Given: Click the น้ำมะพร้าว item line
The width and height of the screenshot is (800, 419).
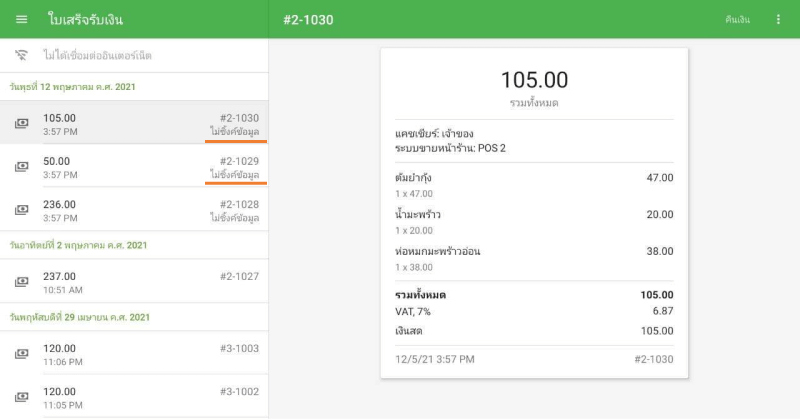Looking at the screenshot, I should click(534, 222).
